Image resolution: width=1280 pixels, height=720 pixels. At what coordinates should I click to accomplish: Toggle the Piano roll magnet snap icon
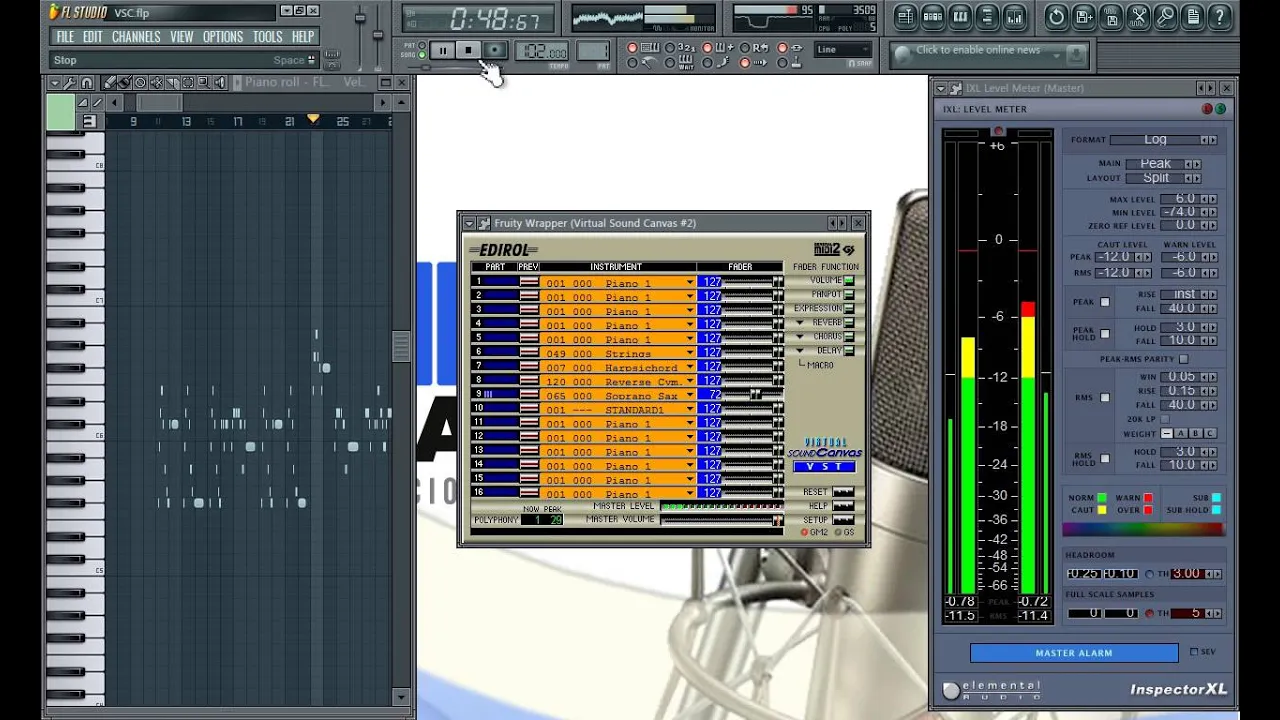click(x=87, y=83)
